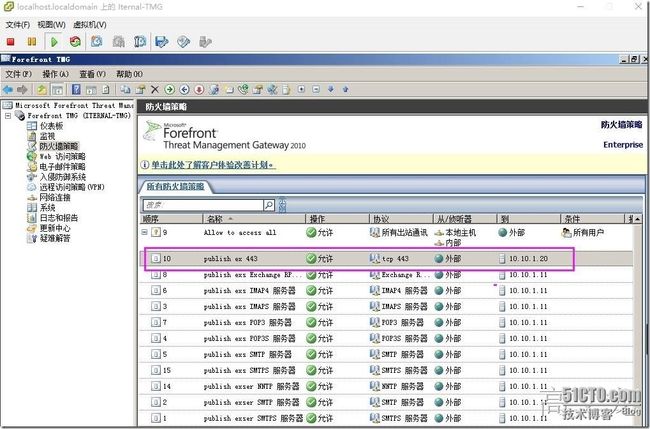The height and width of the screenshot is (429, 650).
Task: Open the 文件(F) menu of the VM window
Action: pyautogui.click(x=17, y=25)
